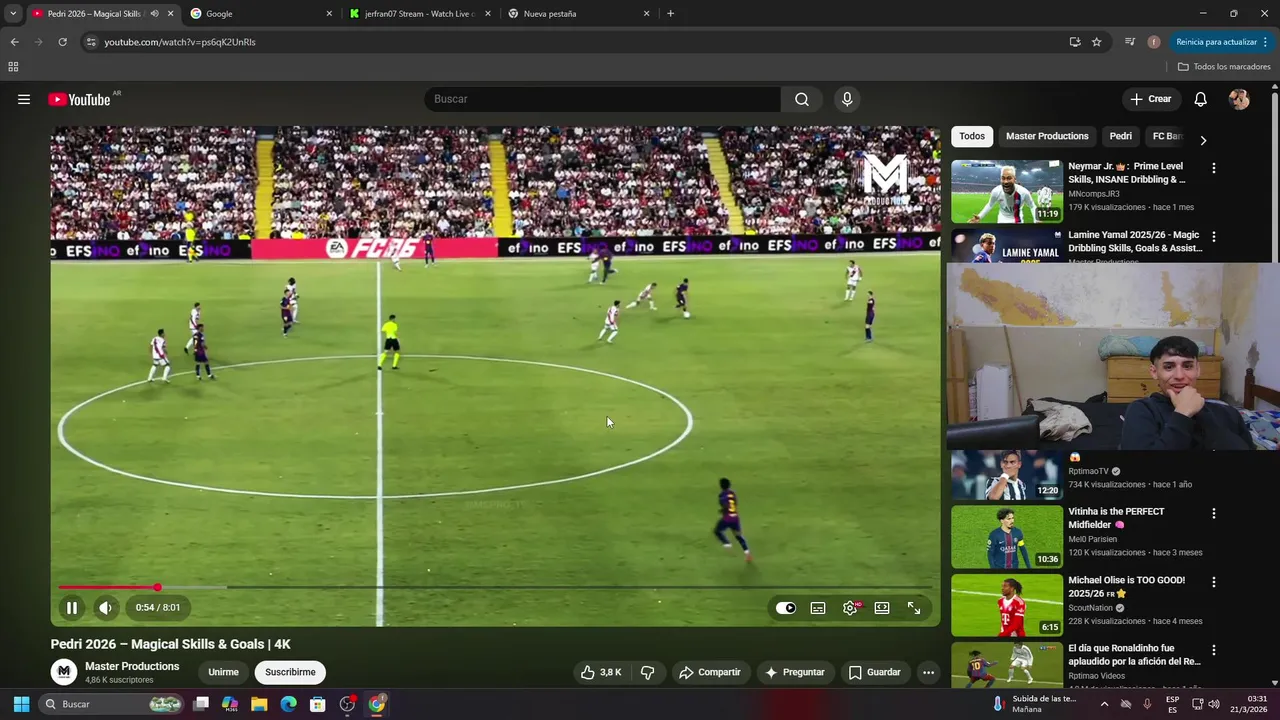Open more actions ellipsis under video
Image resolution: width=1280 pixels, height=720 pixels.
point(928,672)
